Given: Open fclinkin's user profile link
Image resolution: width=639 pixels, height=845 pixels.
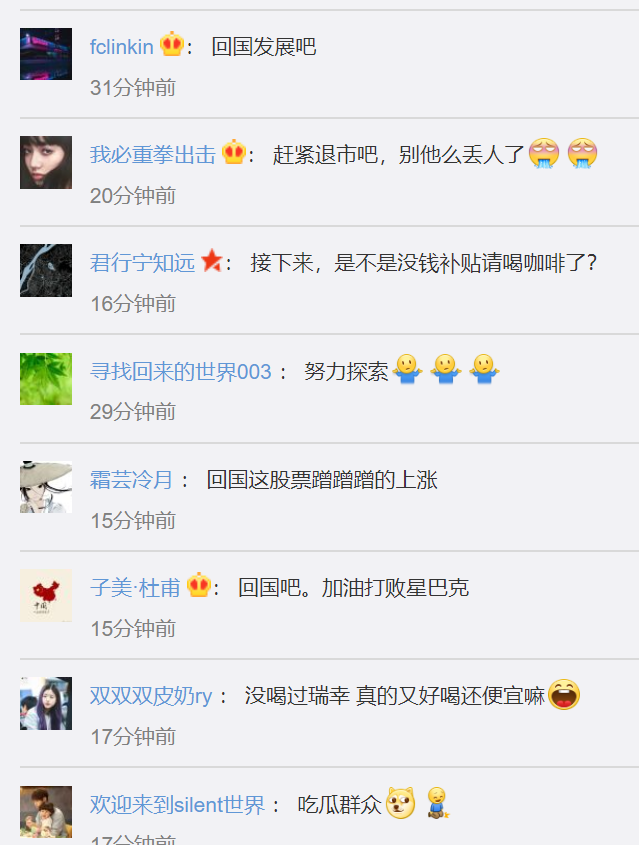Looking at the screenshot, I should pos(122,47).
